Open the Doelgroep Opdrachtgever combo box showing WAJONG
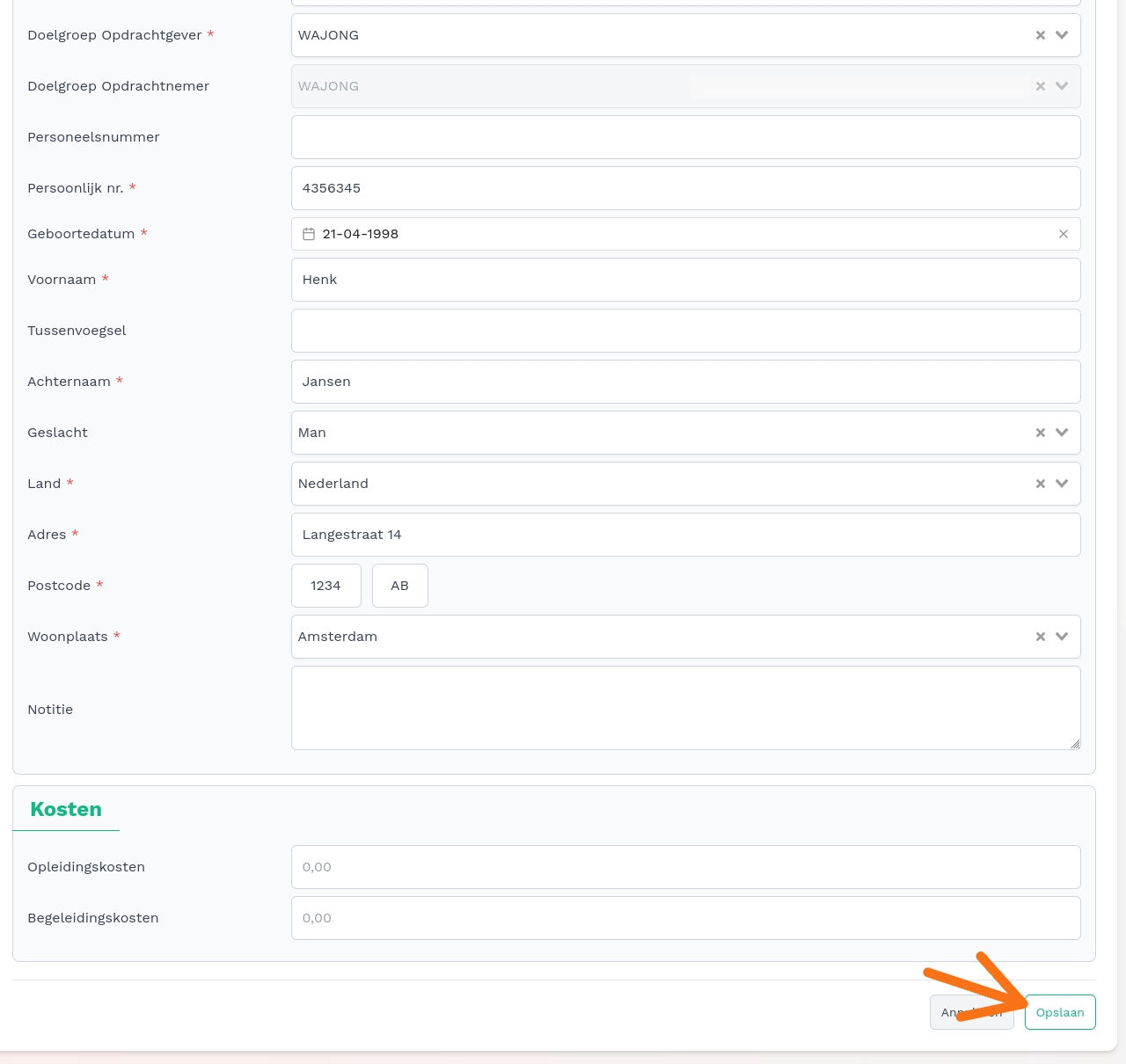The width and height of the screenshot is (1126, 1064). click(x=686, y=35)
